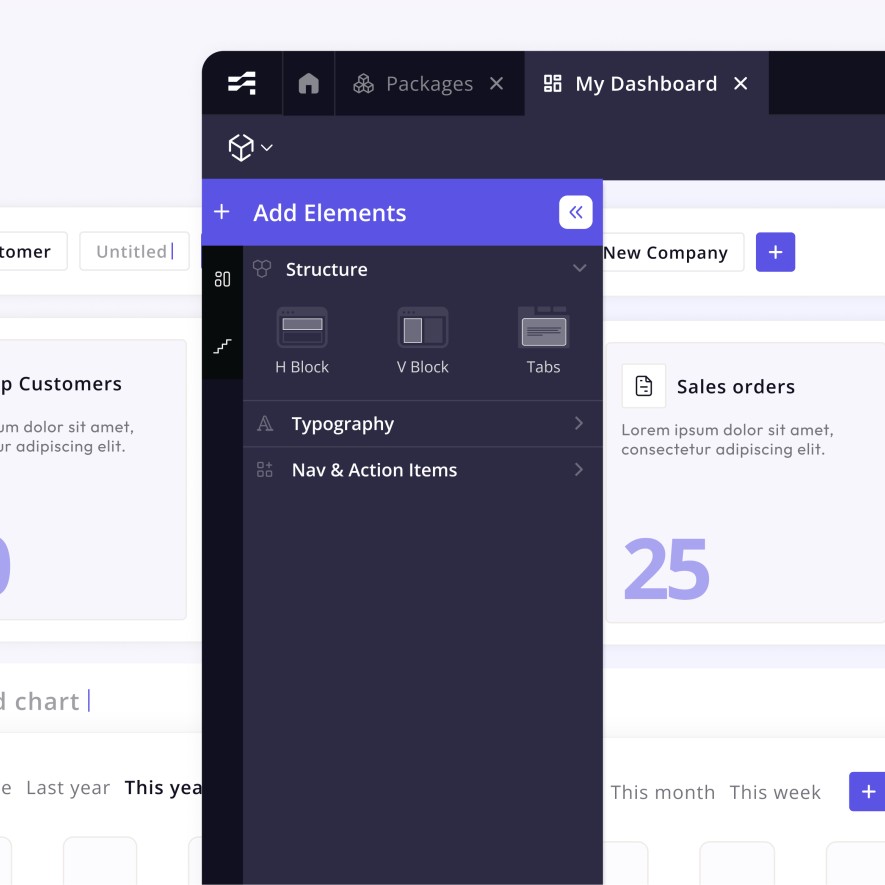This screenshot has width=885, height=885.
Task: Click the plus button next to New Company
Action: click(776, 252)
